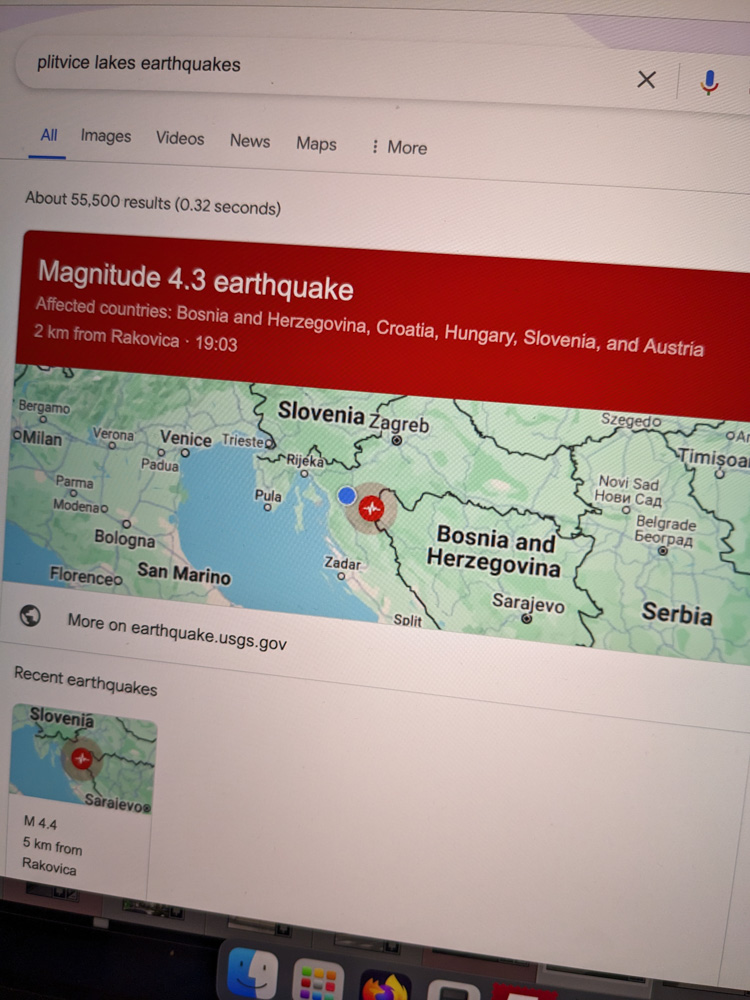This screenshot has width=750, height=1000.
Task: Open the M 4.4 recent earthquake thumbnail
Action: [x=82, y=758]
